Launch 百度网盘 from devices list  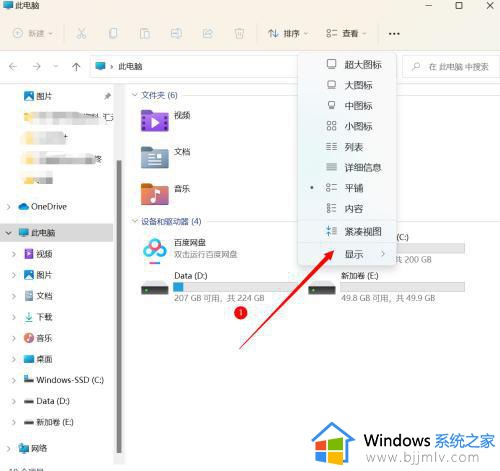[189, 251]
